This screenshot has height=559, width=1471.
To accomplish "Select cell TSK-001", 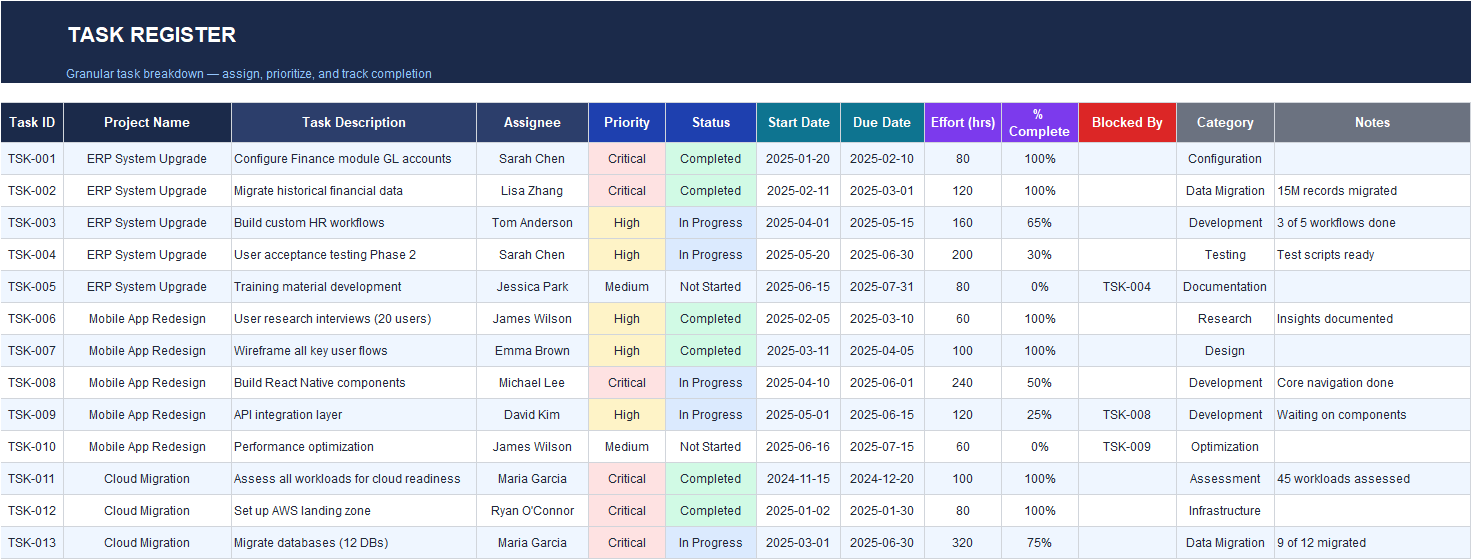I will coord(32,158).
